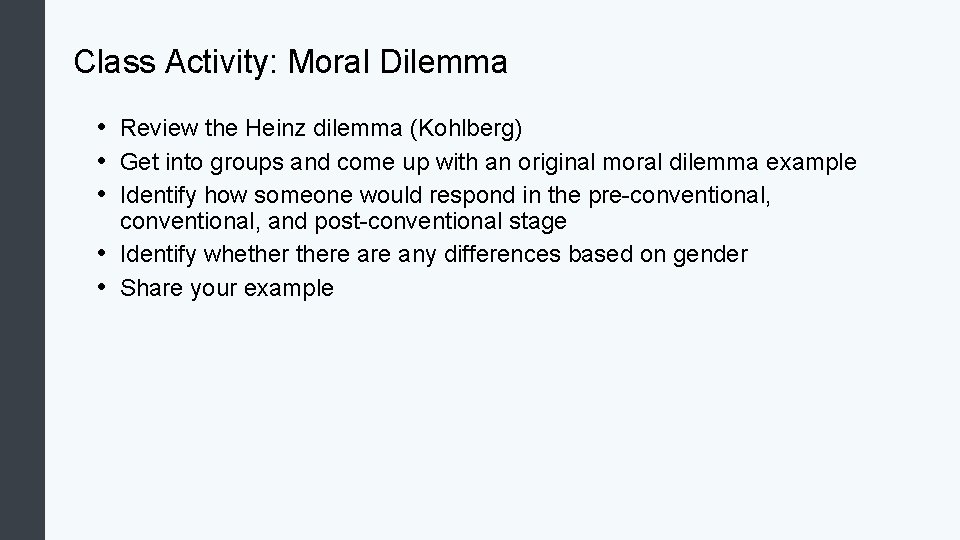Click the bullet marker beside 'Identify how someone'

[x=102, y=195]
